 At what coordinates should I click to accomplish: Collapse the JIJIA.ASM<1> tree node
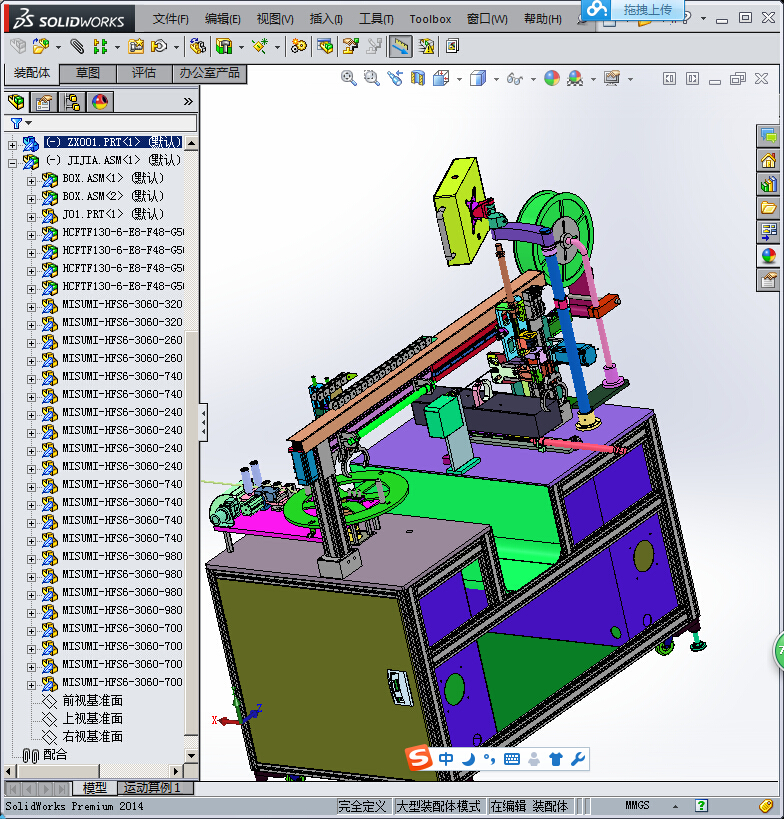(x=13, y=163)
